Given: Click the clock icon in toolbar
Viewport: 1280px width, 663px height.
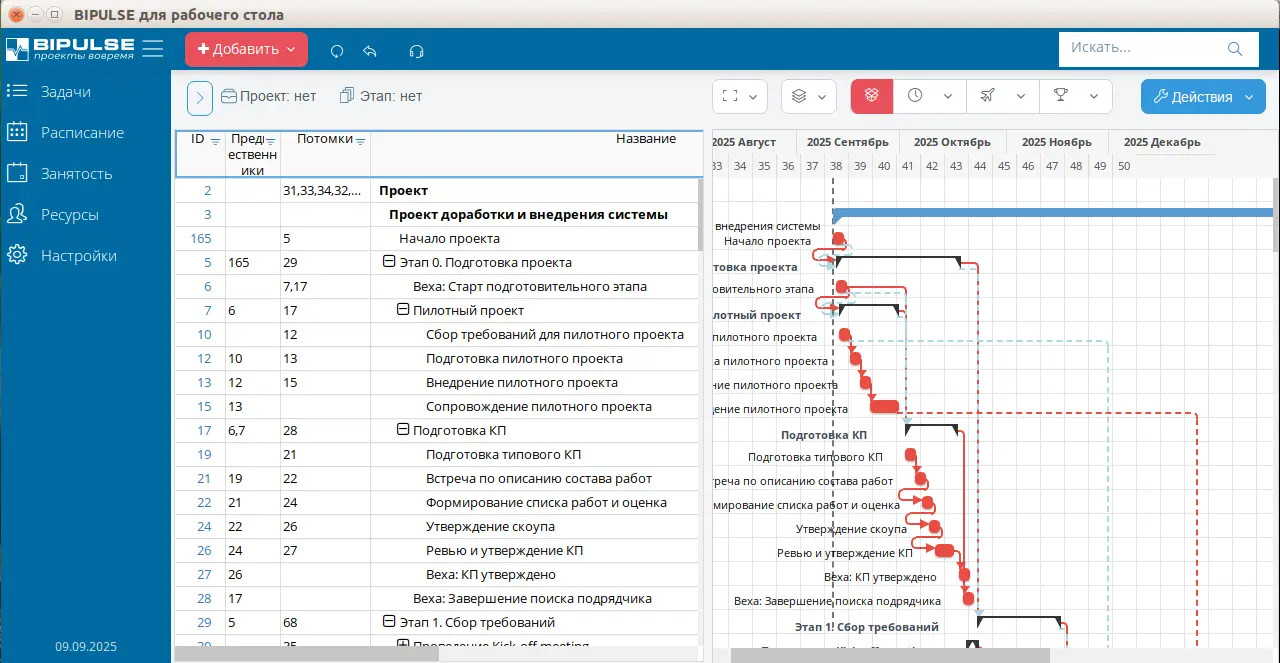Looking at the screenshot, I should (x=915, y=96).
